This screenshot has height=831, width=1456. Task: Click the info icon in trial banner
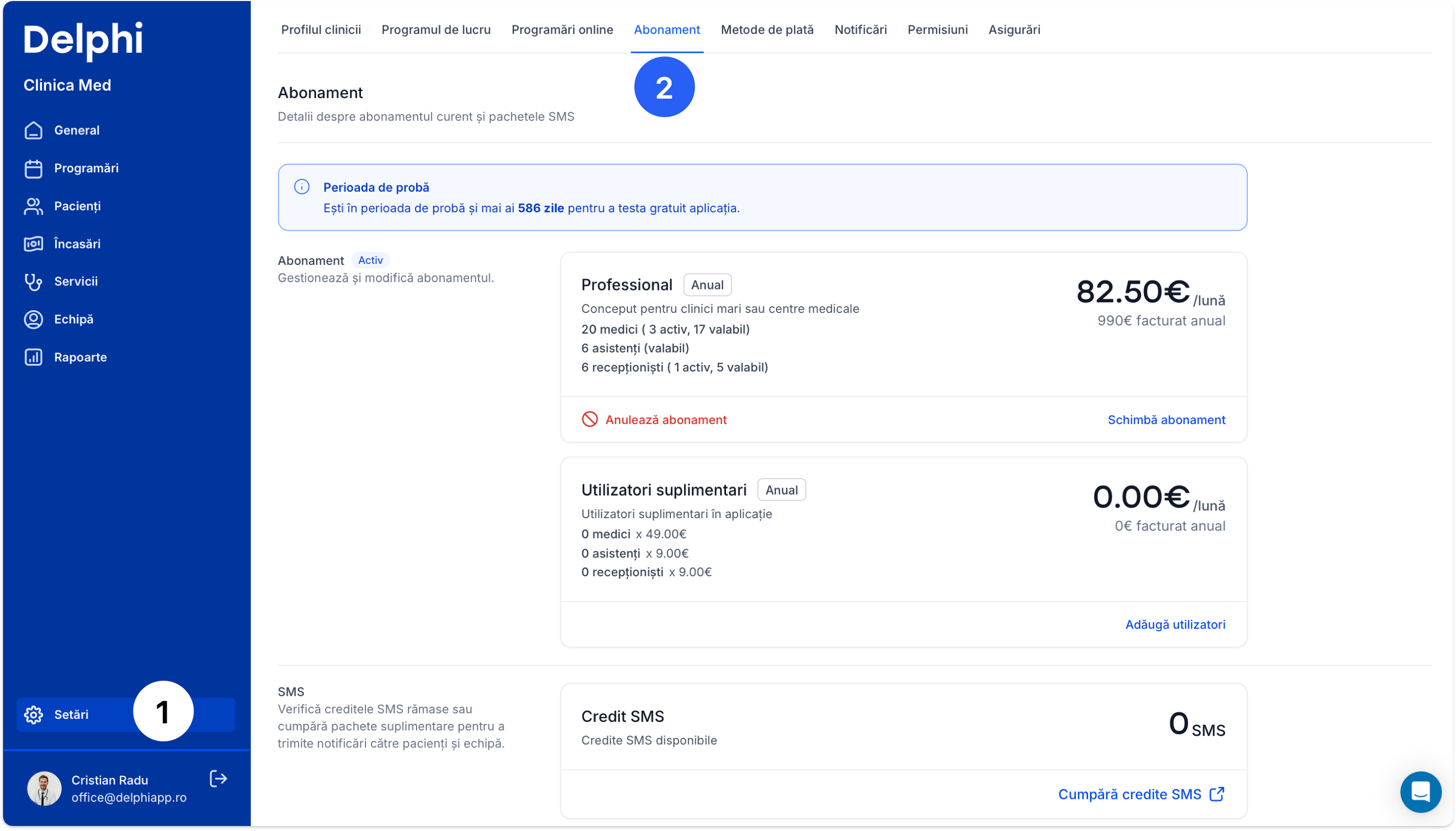[x=302, y=187]
